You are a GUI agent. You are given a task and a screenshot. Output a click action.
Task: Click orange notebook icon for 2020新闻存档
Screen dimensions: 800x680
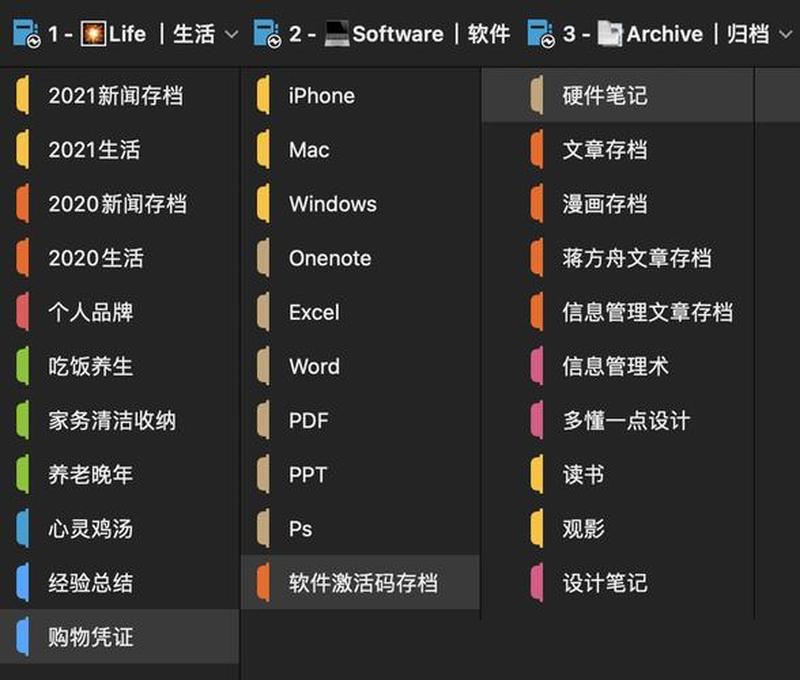pos(22,203)
